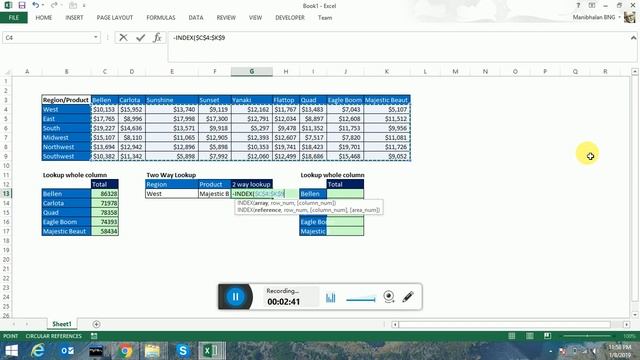Show hidden system tray icons arrow

[x=551, y=351]
